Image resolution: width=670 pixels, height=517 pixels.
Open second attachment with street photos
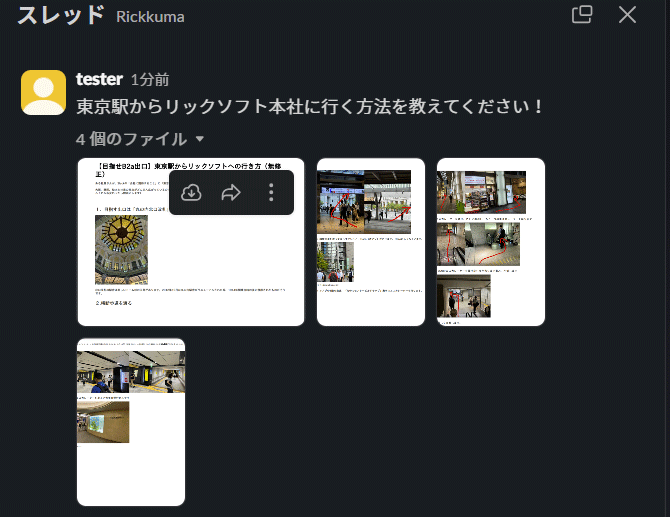point(371,242)
